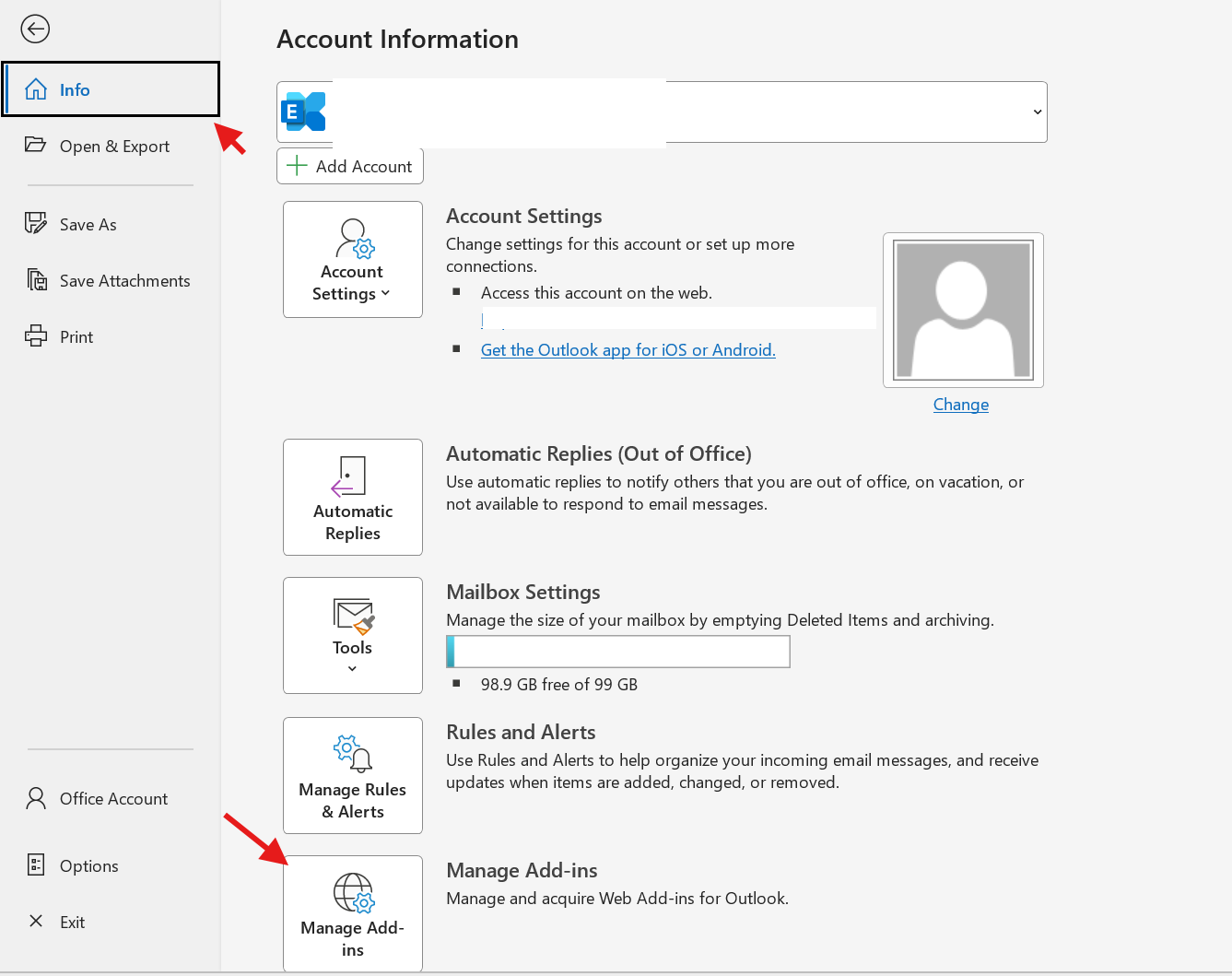Open Manage Rules & Alerts
Viewport: 1232px width, 976px height.
click(353, 776)
